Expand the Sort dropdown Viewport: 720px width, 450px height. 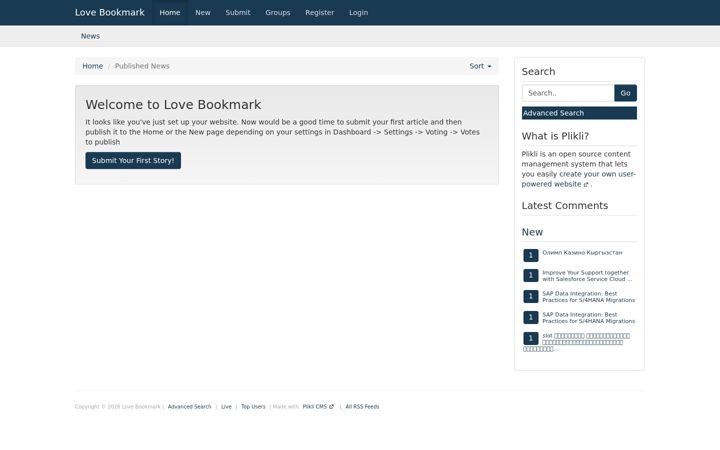[x=480, y=66]
